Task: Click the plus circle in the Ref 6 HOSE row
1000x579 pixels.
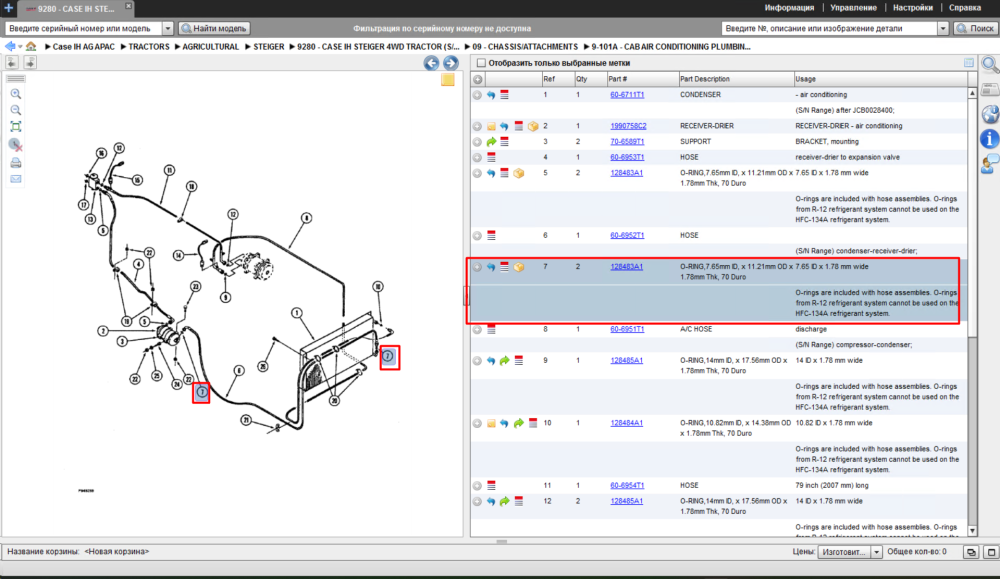Action: coord(477,236)
